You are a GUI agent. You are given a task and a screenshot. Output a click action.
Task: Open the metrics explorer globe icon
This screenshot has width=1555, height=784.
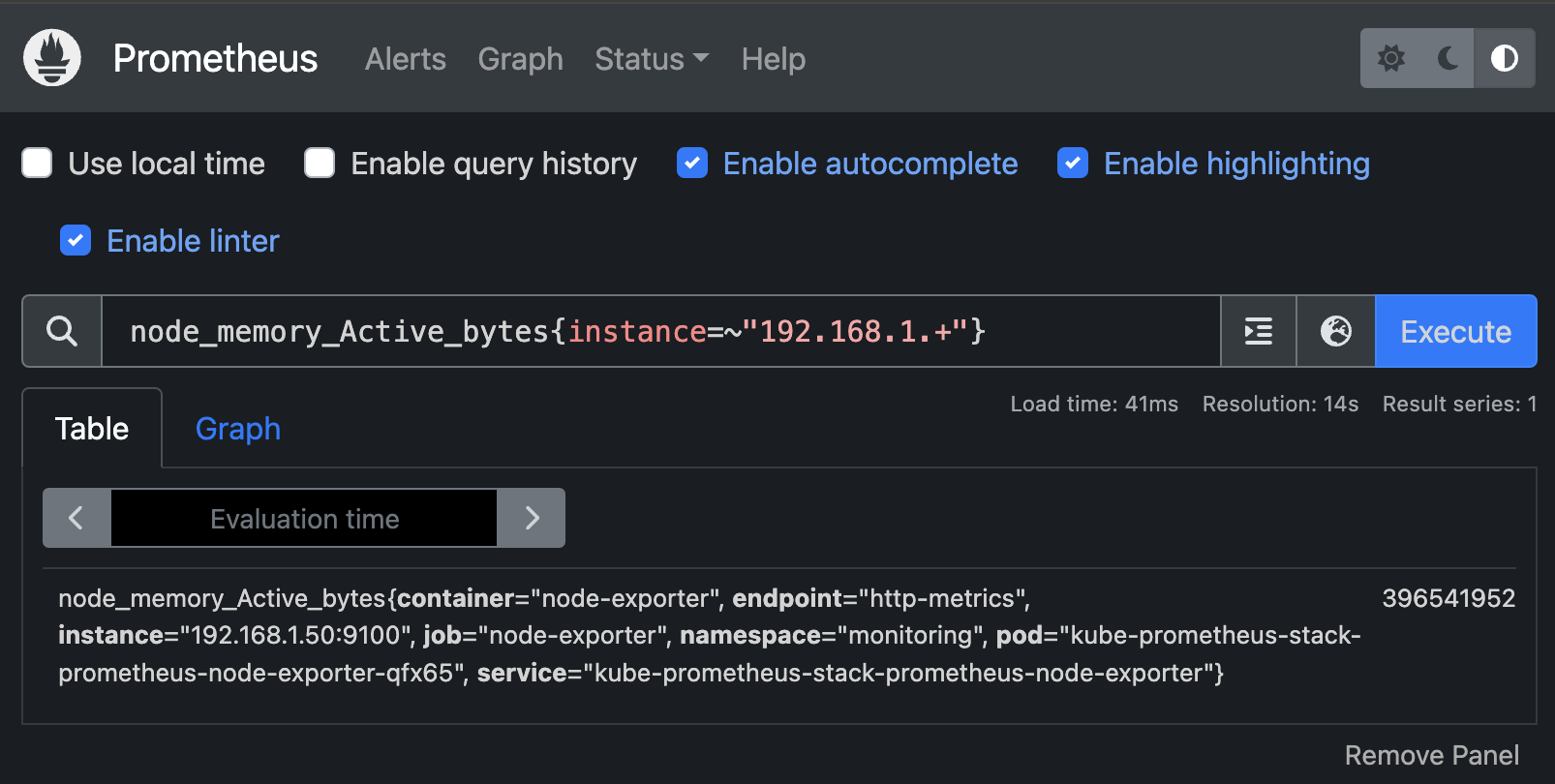pyautogui.click(x=1336, y=331)
